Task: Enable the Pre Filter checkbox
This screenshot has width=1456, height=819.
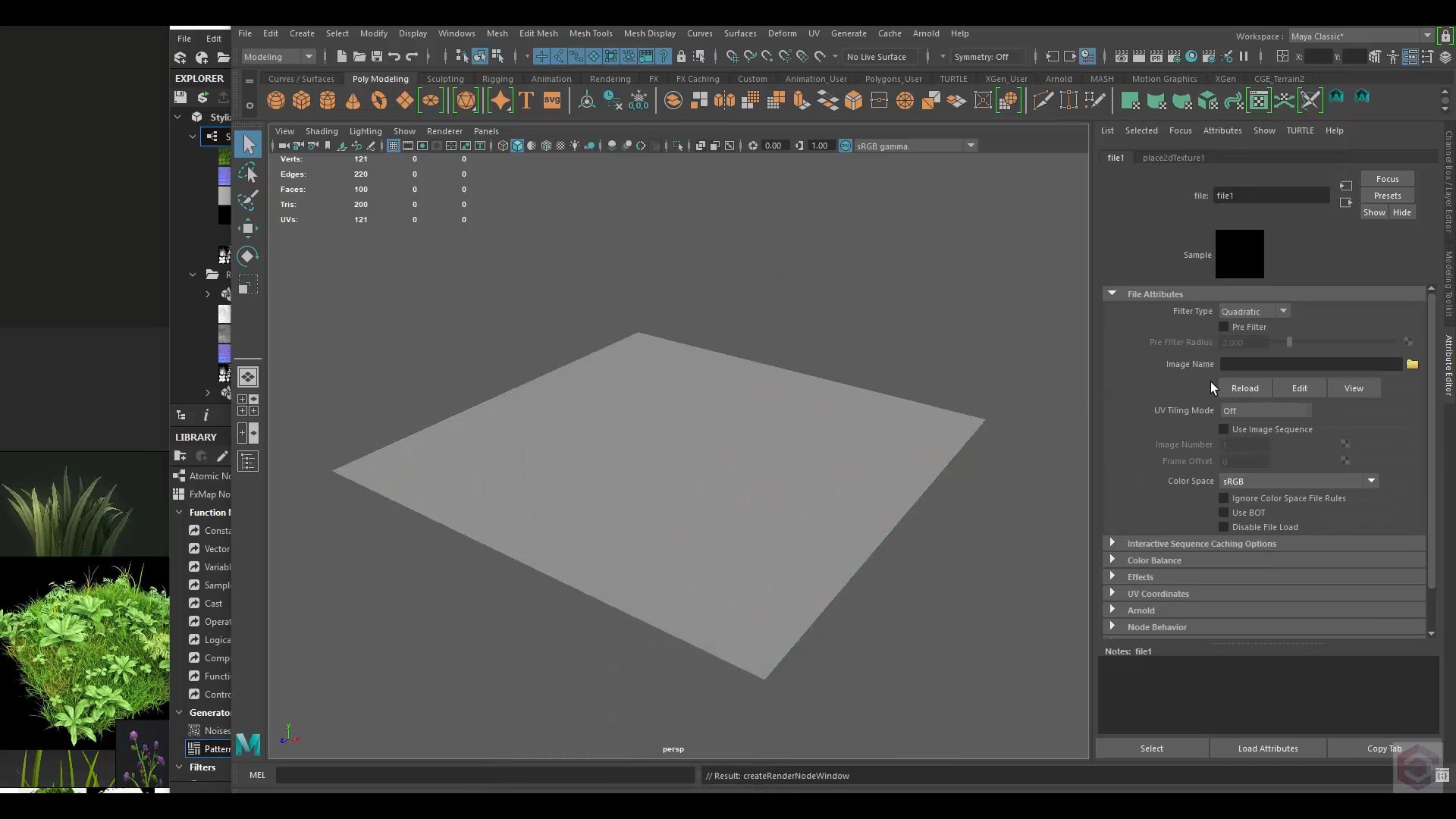Action: [x=1223, y=327]
